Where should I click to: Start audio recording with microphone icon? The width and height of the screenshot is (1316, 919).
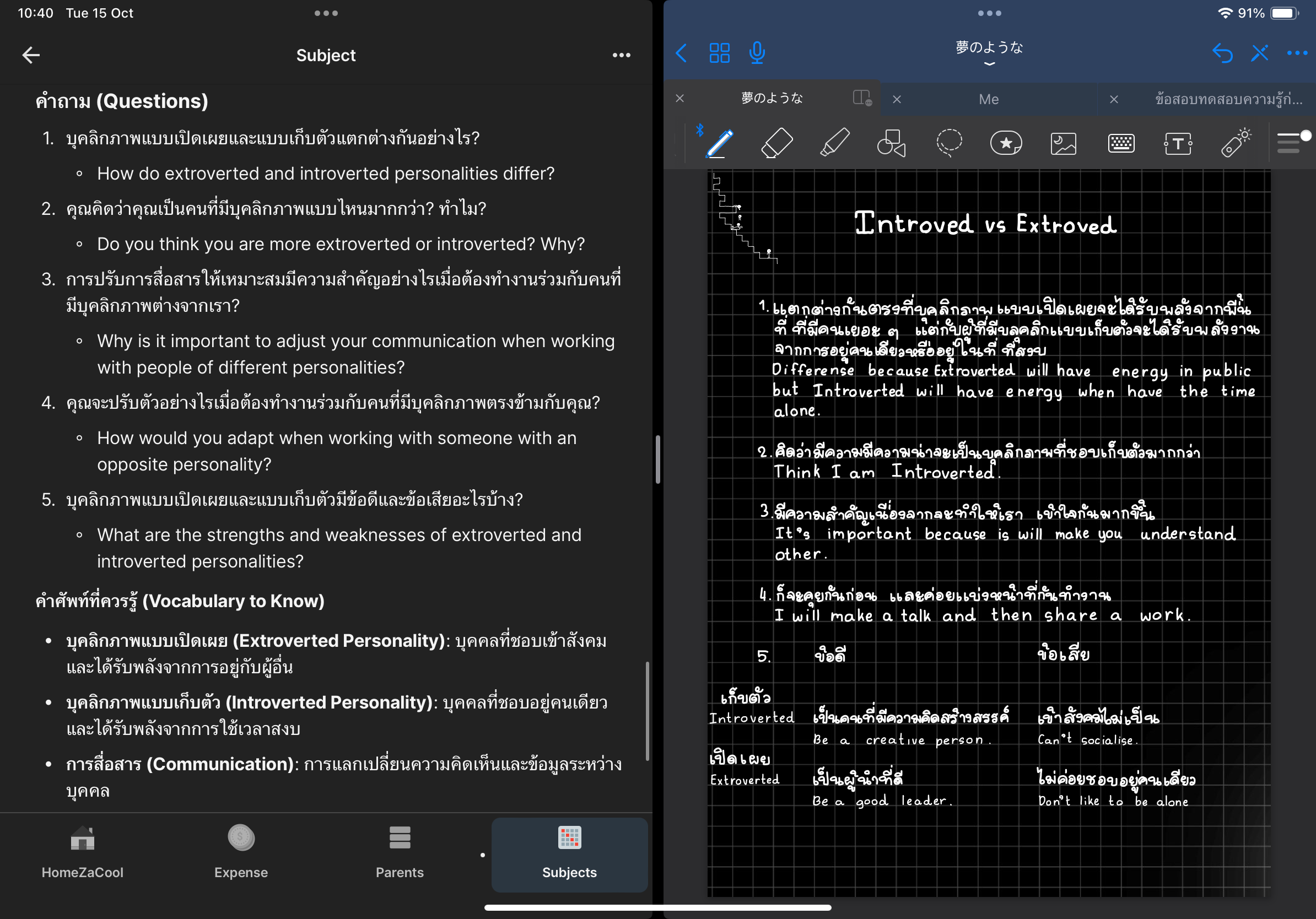(757, 53)
